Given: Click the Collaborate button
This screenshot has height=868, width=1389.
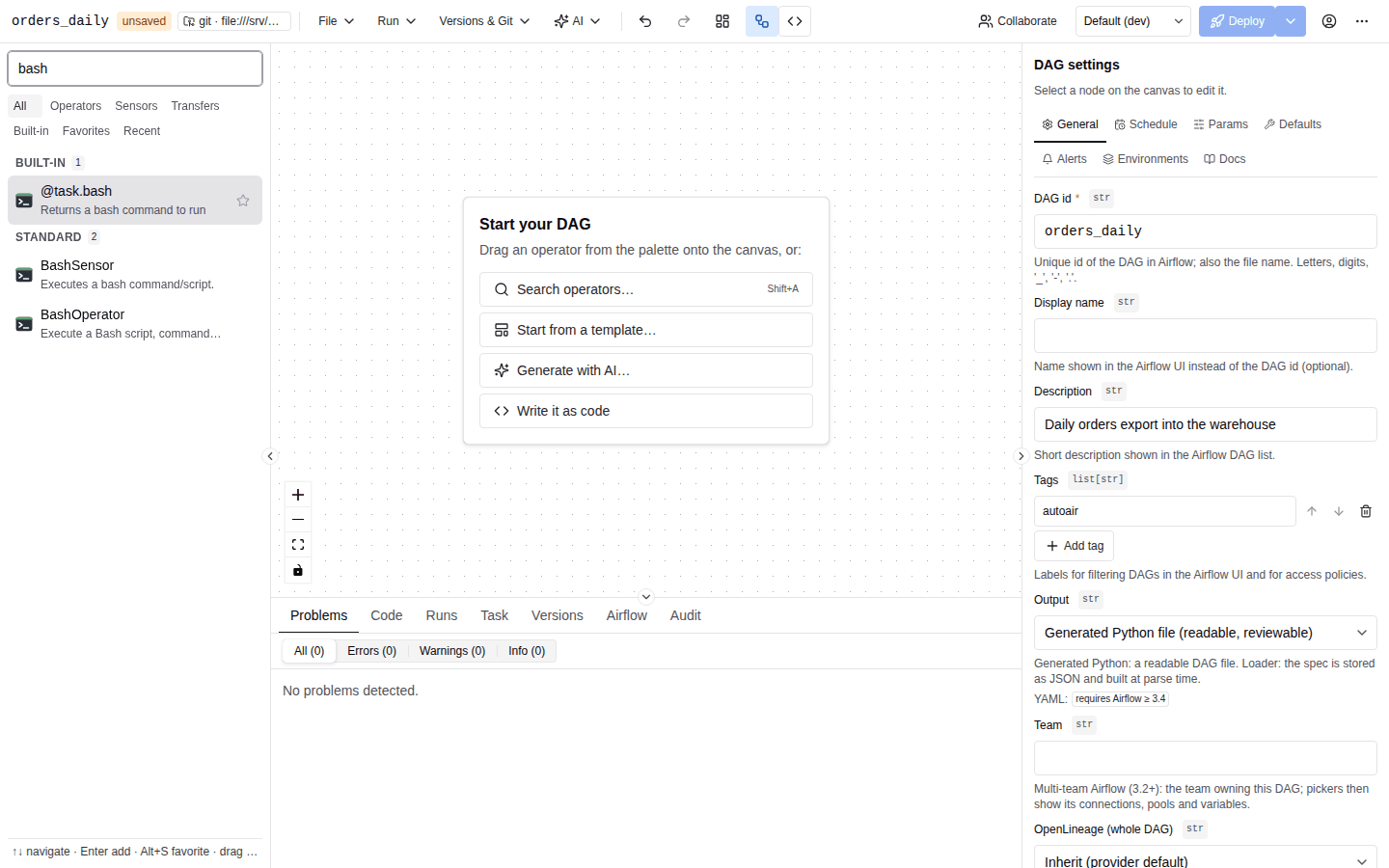Looking at the screenshot, I should click(x=1018, y=21).
